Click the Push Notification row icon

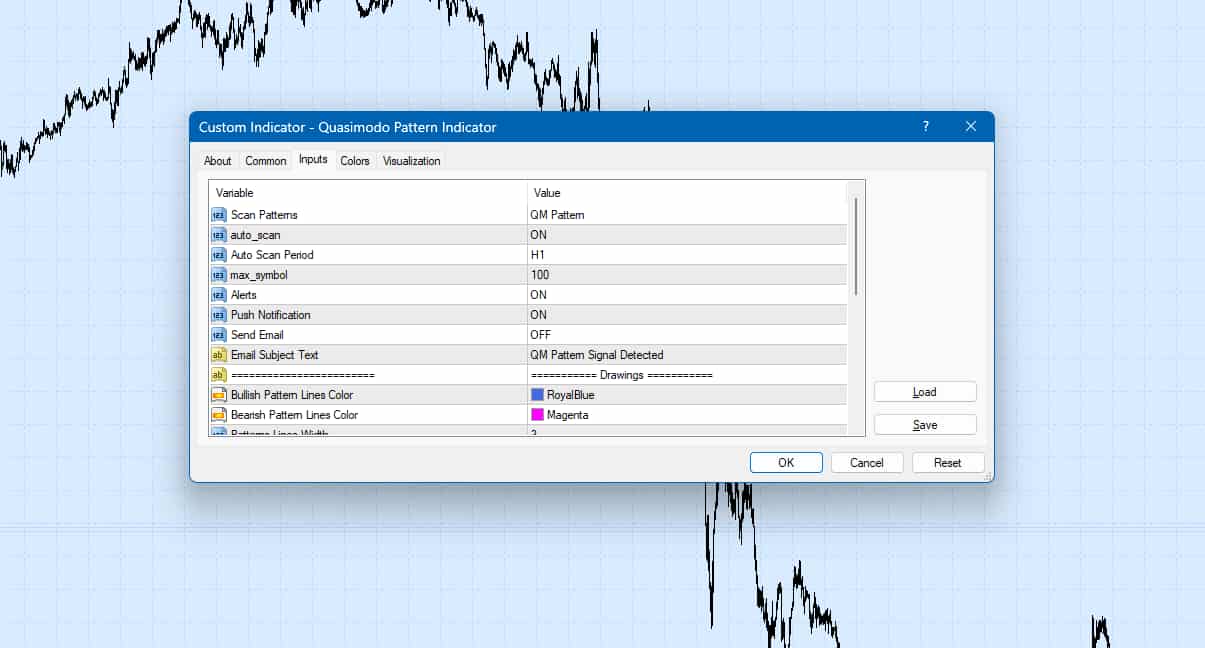219,315
